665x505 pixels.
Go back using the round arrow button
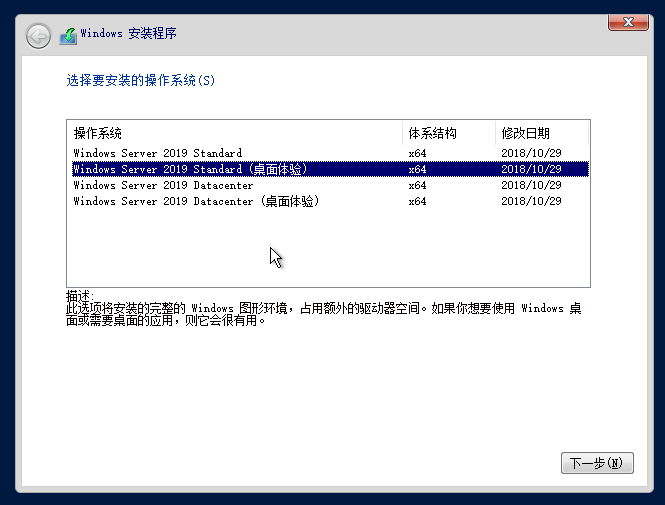point(38,36)
